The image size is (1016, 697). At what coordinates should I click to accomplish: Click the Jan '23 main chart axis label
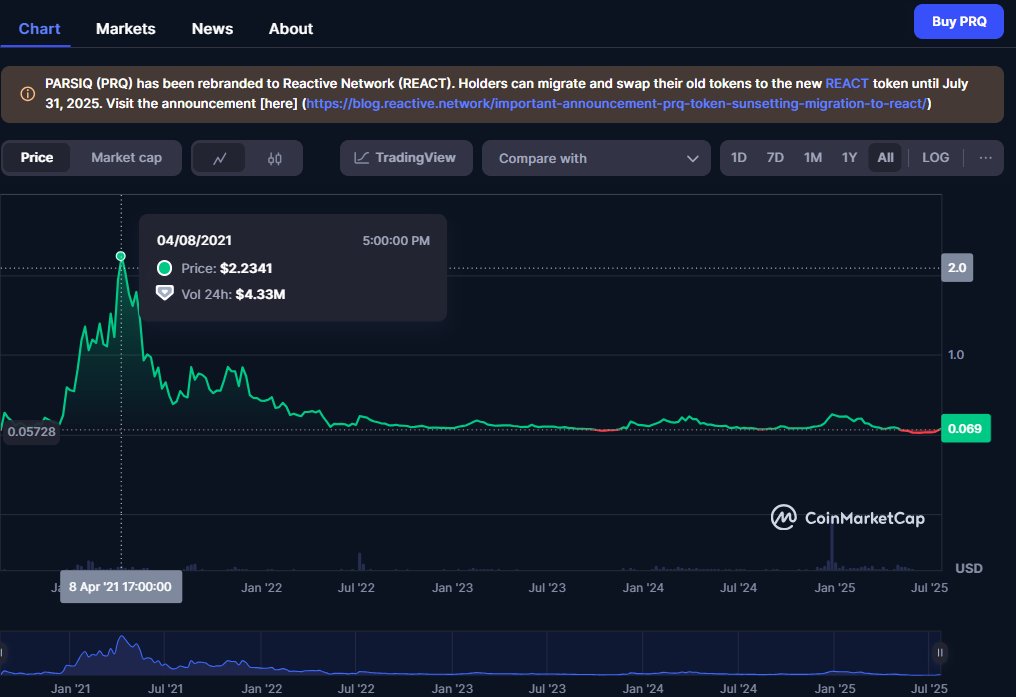452,588
